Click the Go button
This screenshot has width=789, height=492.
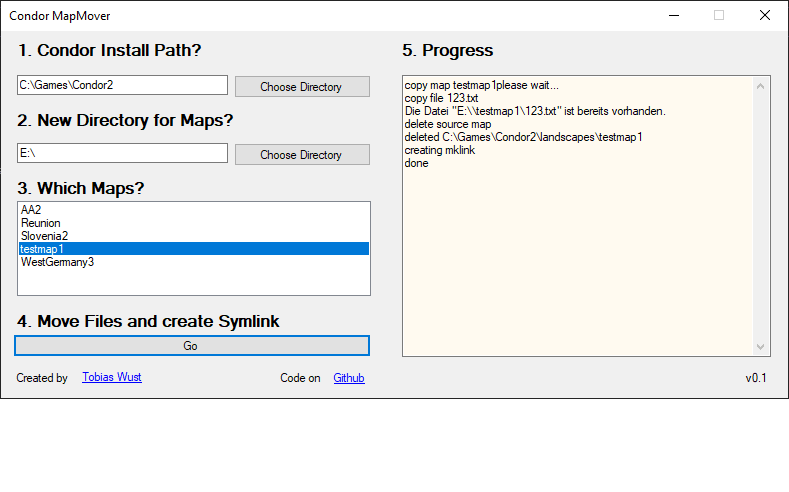click(x=192, y=346)
